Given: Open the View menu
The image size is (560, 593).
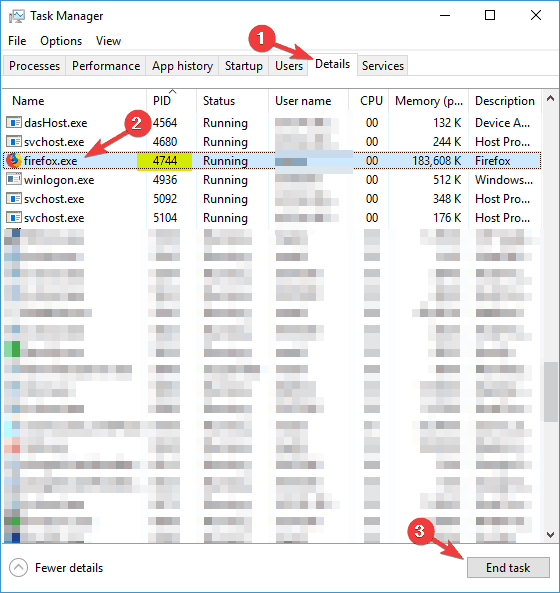Looking at the screenshot, I should pos(108,41).
